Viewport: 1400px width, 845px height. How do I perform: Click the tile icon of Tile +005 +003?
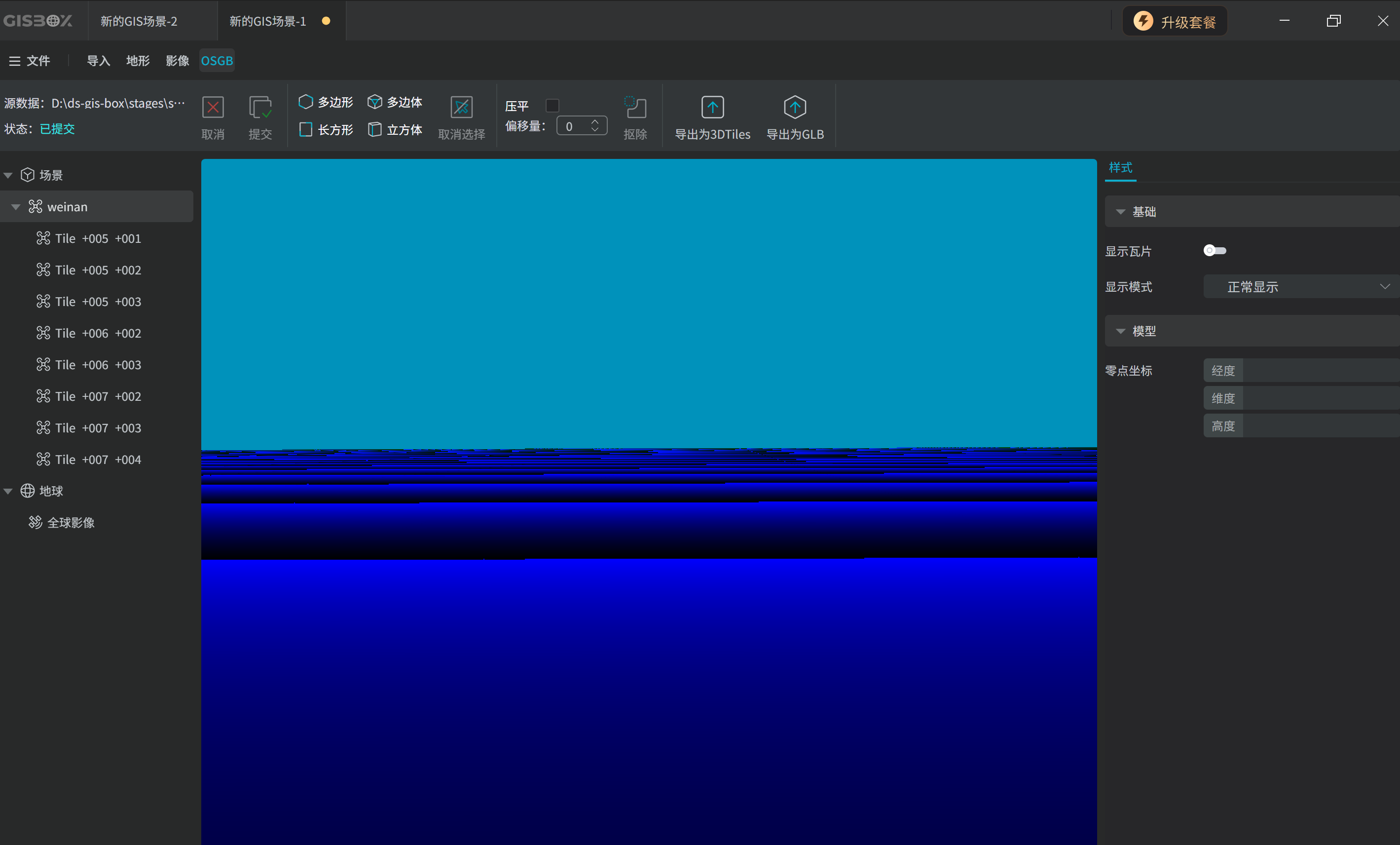coord(43,302)
